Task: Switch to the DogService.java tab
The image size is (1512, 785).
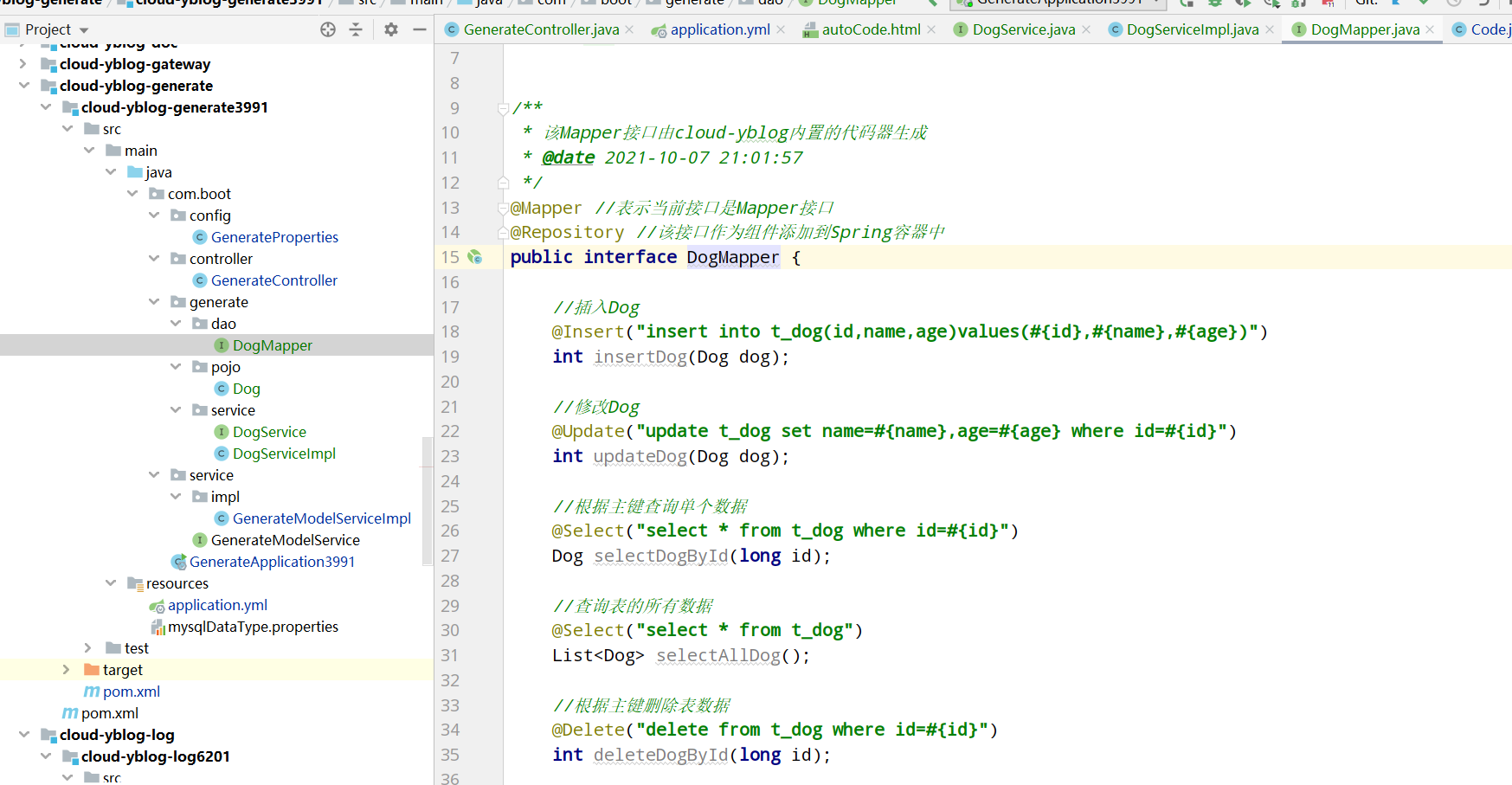Action: point(1024,29)
